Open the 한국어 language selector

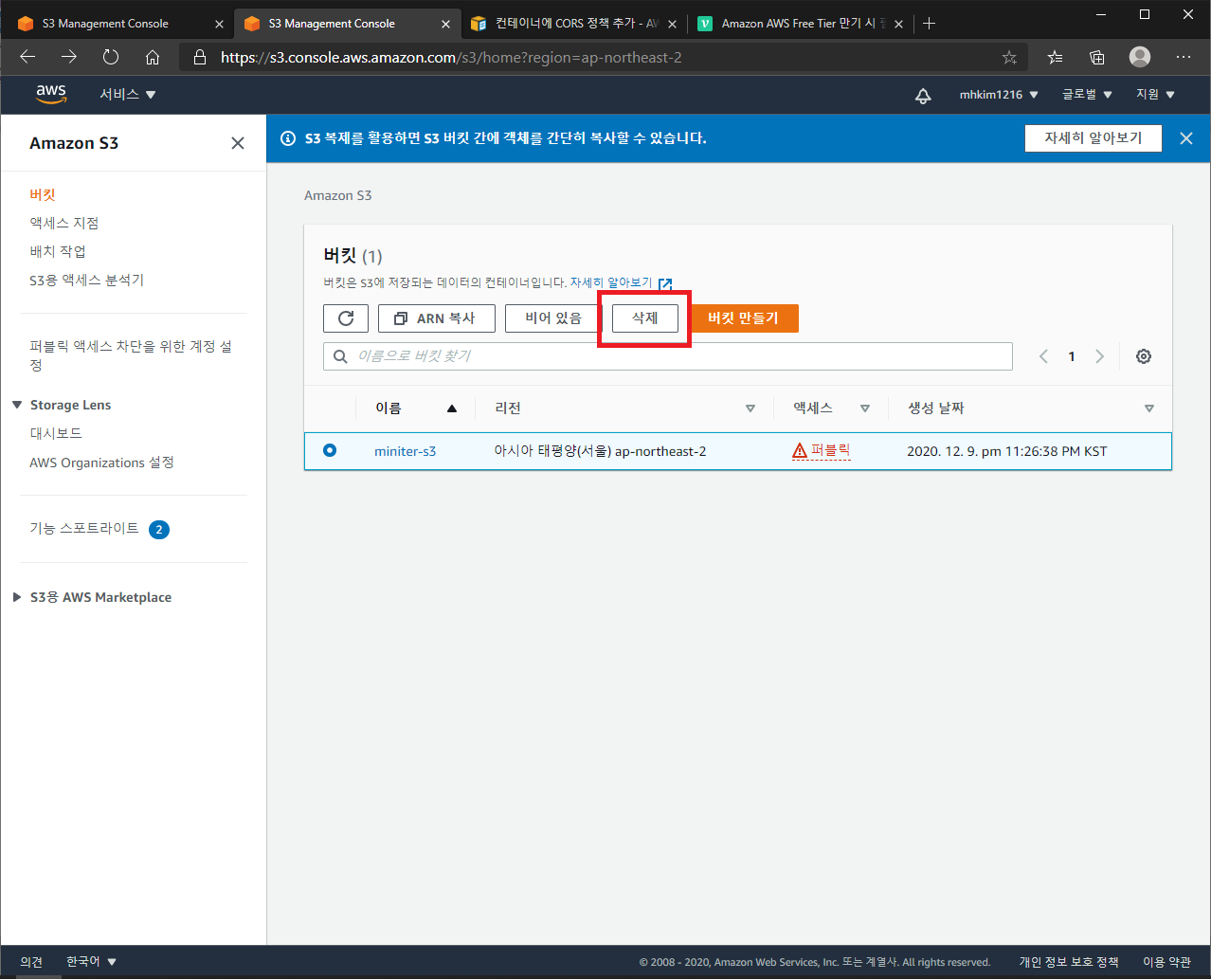[x=91, y=961]
